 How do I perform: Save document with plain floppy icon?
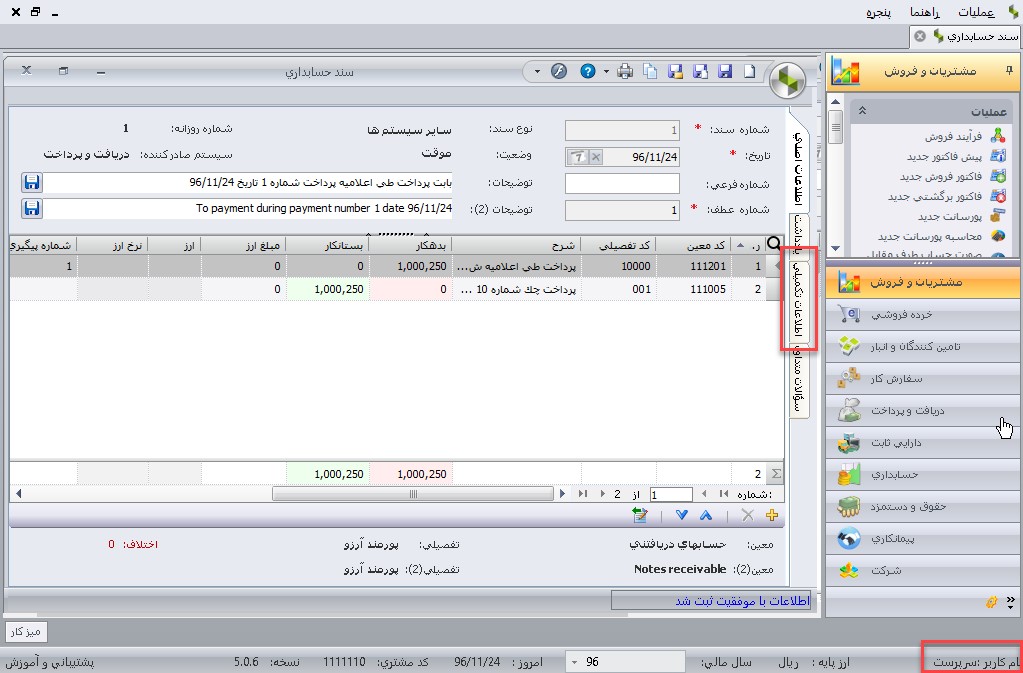(725, 71)
